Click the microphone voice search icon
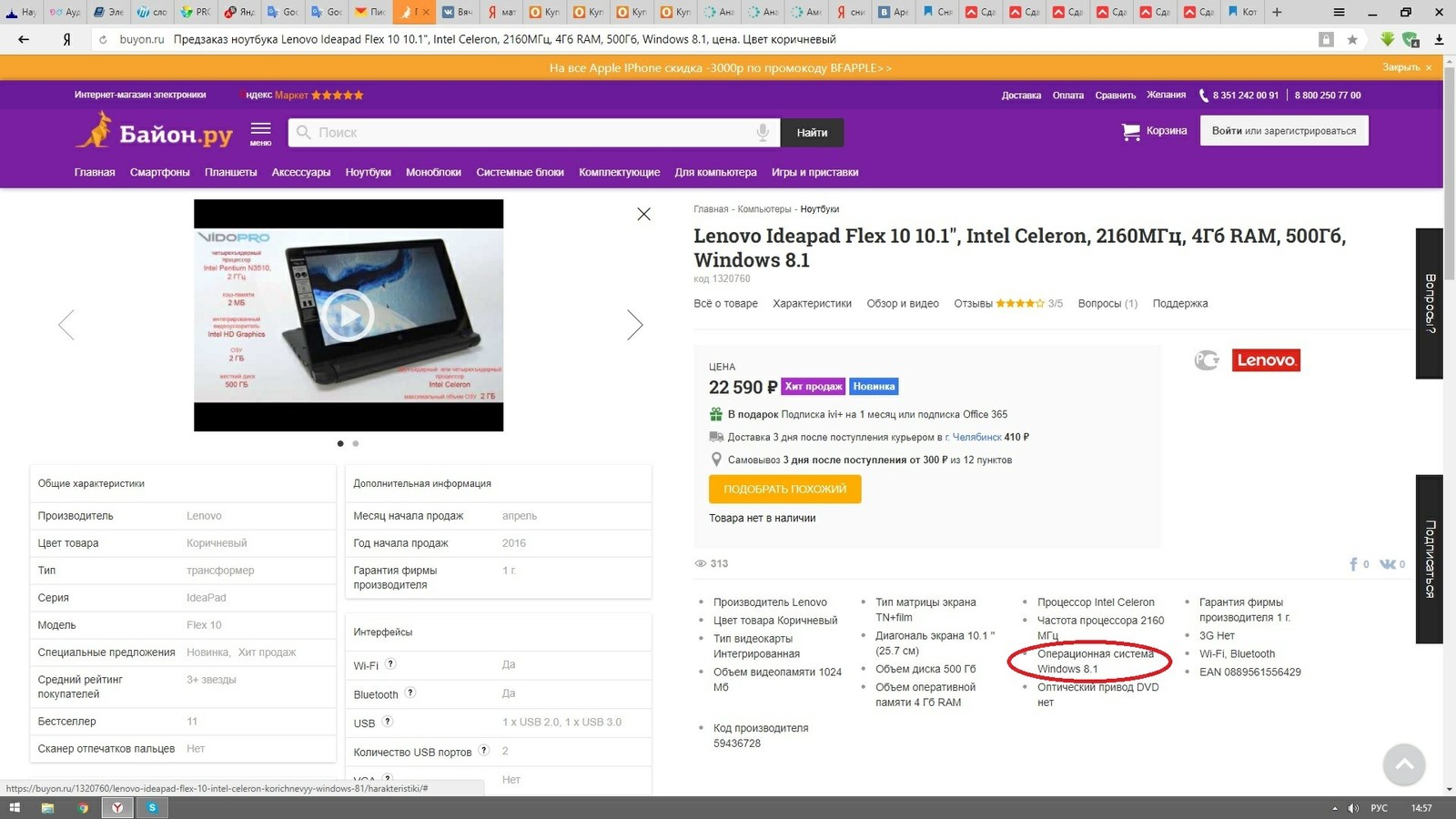 (763, 133)
